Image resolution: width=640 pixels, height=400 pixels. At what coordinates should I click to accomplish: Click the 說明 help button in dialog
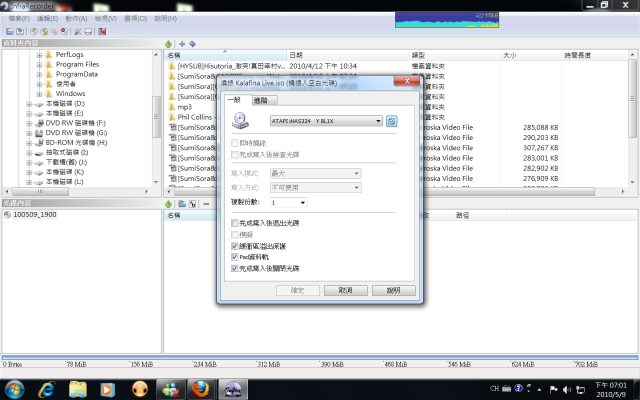point(393,290)
